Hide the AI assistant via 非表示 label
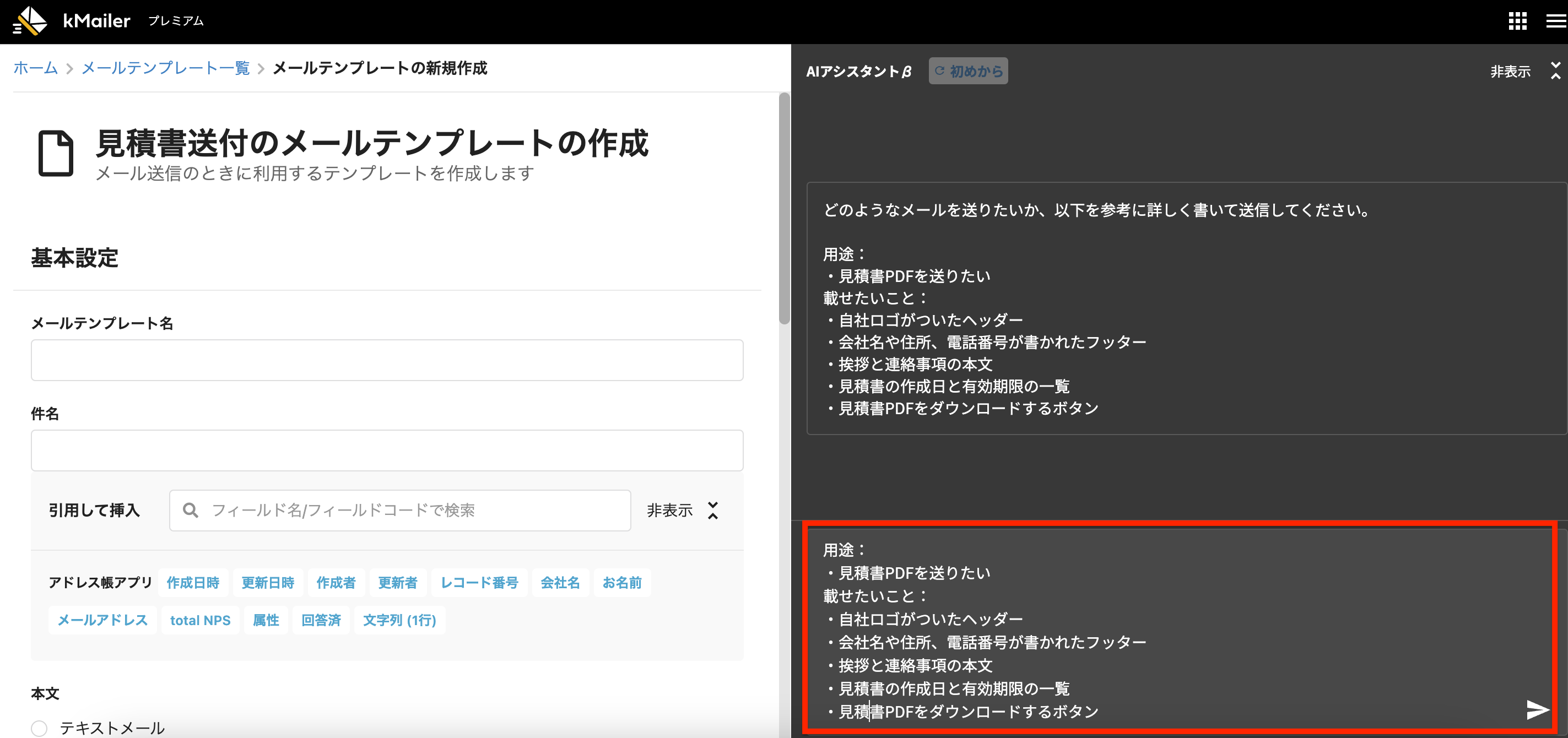 [x=1510, y=72]
